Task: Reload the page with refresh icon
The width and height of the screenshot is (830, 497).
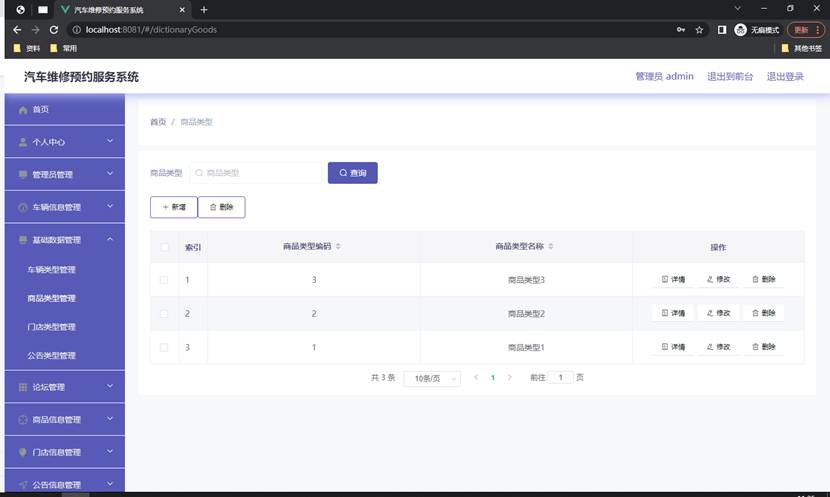Action: 53,30
